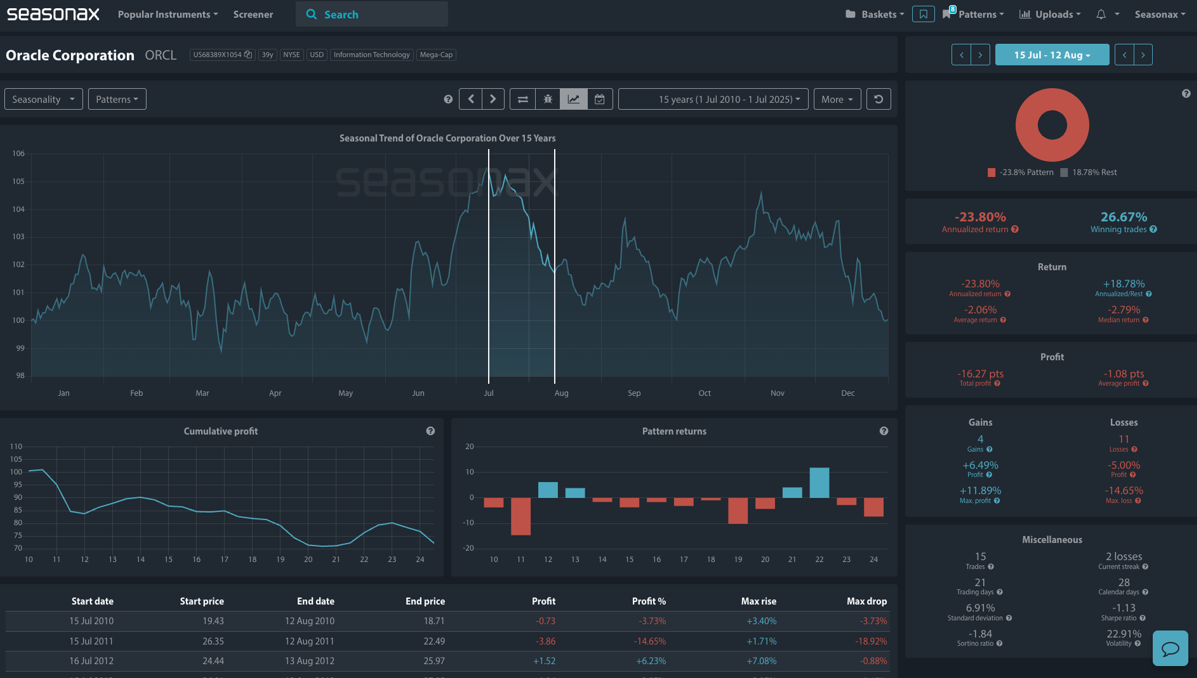Click the help icon next to Sharpe ratio
The width and height of the screenshot is (1197, 678).
point(1142,618)
